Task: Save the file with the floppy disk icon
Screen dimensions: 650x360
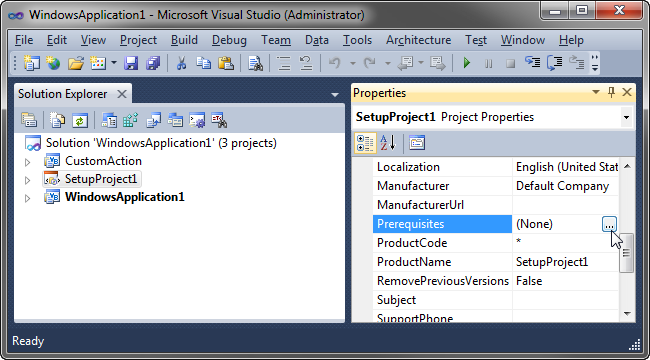Action: pos(131,63)
